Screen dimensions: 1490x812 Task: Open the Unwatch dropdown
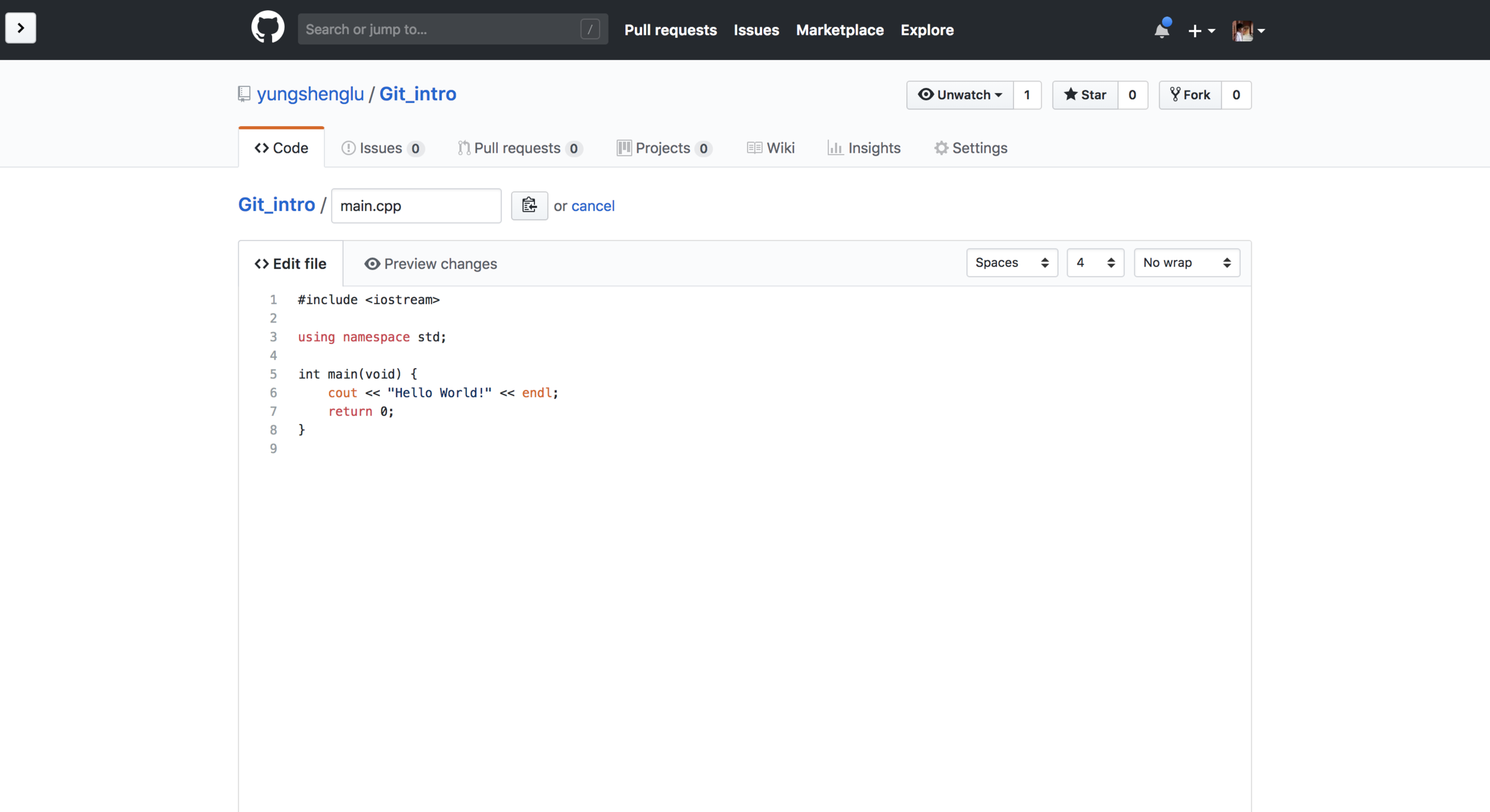click(959, 95)
